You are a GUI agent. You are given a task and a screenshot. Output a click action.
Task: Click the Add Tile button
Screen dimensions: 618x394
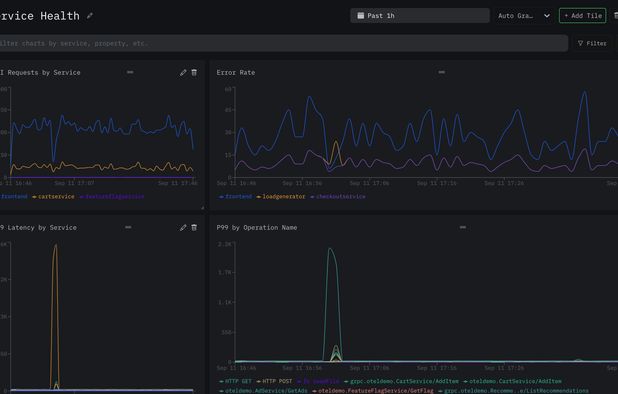click(582, 16)
